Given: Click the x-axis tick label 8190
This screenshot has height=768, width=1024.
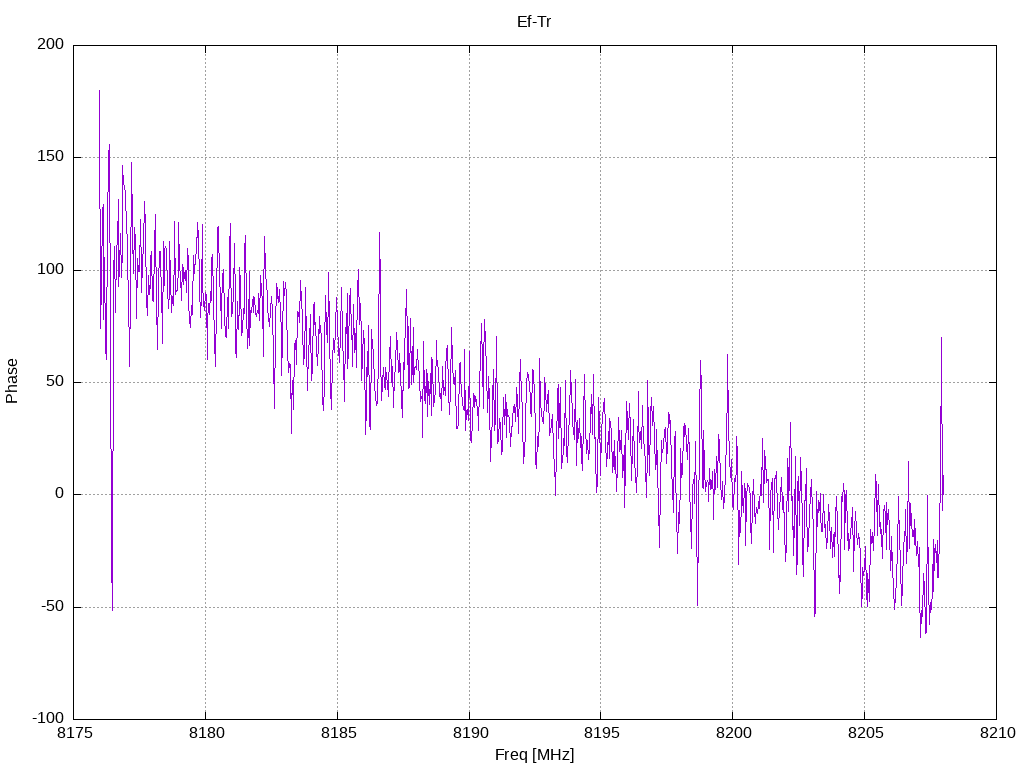Looking at the screenshot, I should [470, 733].
